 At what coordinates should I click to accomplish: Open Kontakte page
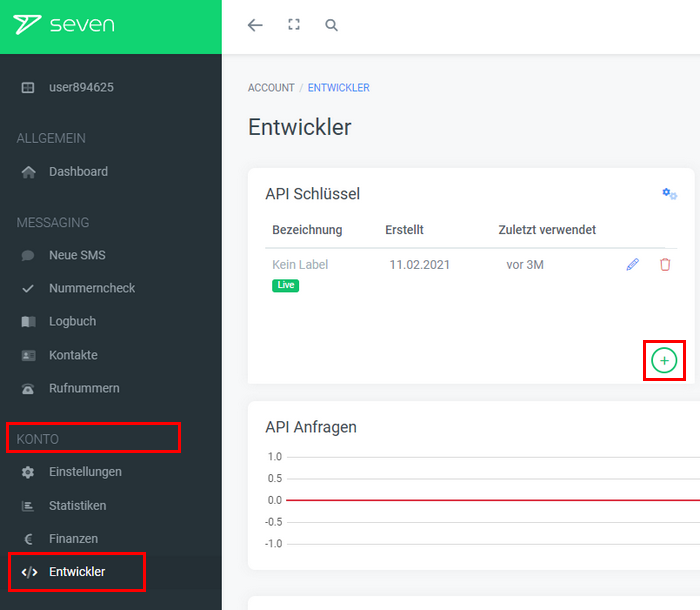tap(73, 355)
